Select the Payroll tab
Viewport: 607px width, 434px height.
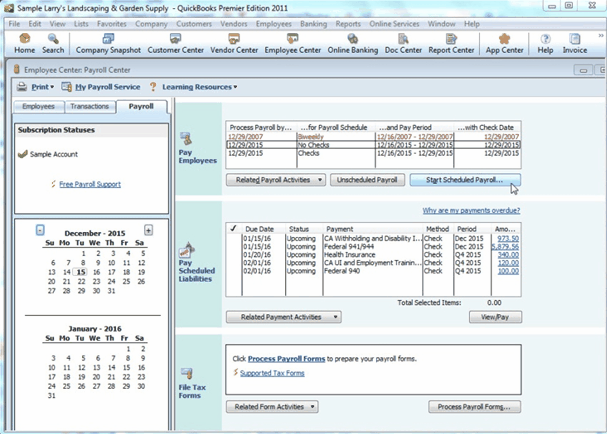[x=141, y=106]
